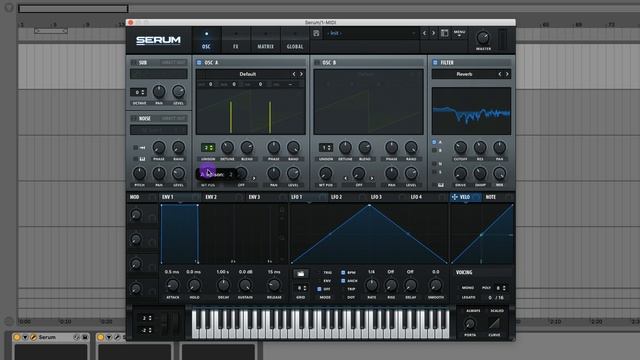
Task: Click the filter Cutoff knob
Action: point(460,147)
